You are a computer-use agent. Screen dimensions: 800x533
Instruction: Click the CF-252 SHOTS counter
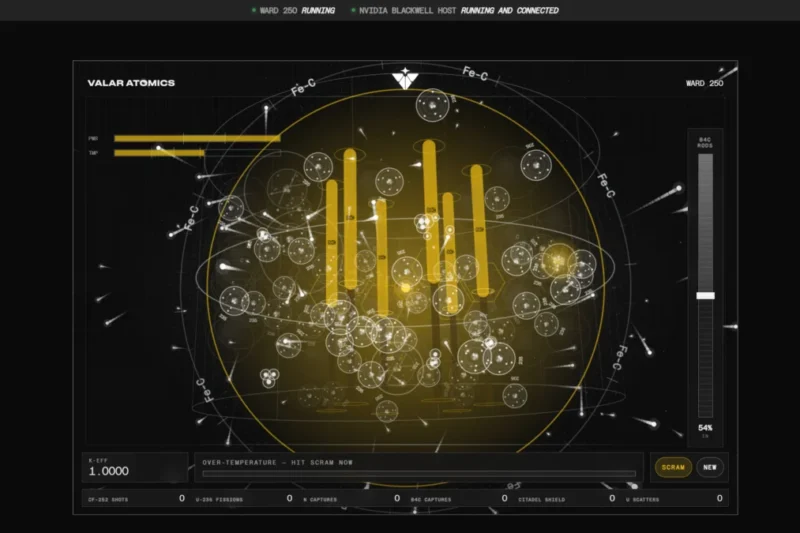[x=136, y=498]
